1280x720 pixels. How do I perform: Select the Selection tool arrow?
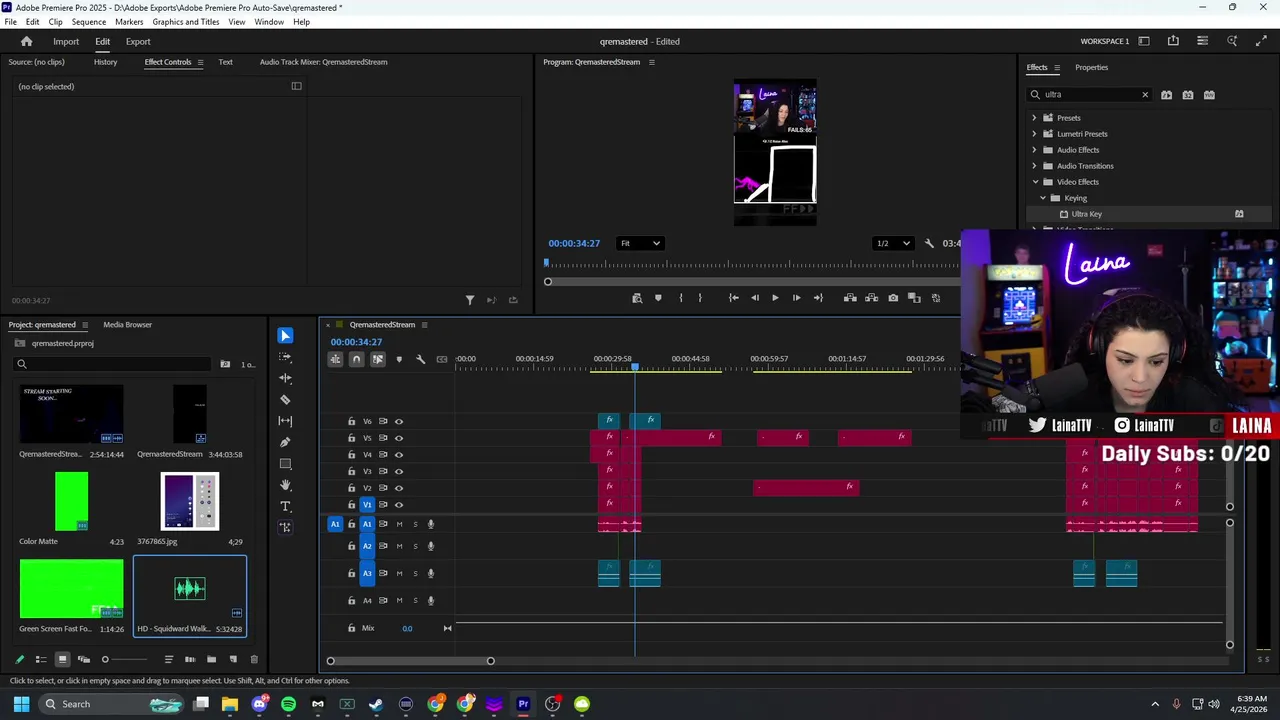tap(285, 336)
